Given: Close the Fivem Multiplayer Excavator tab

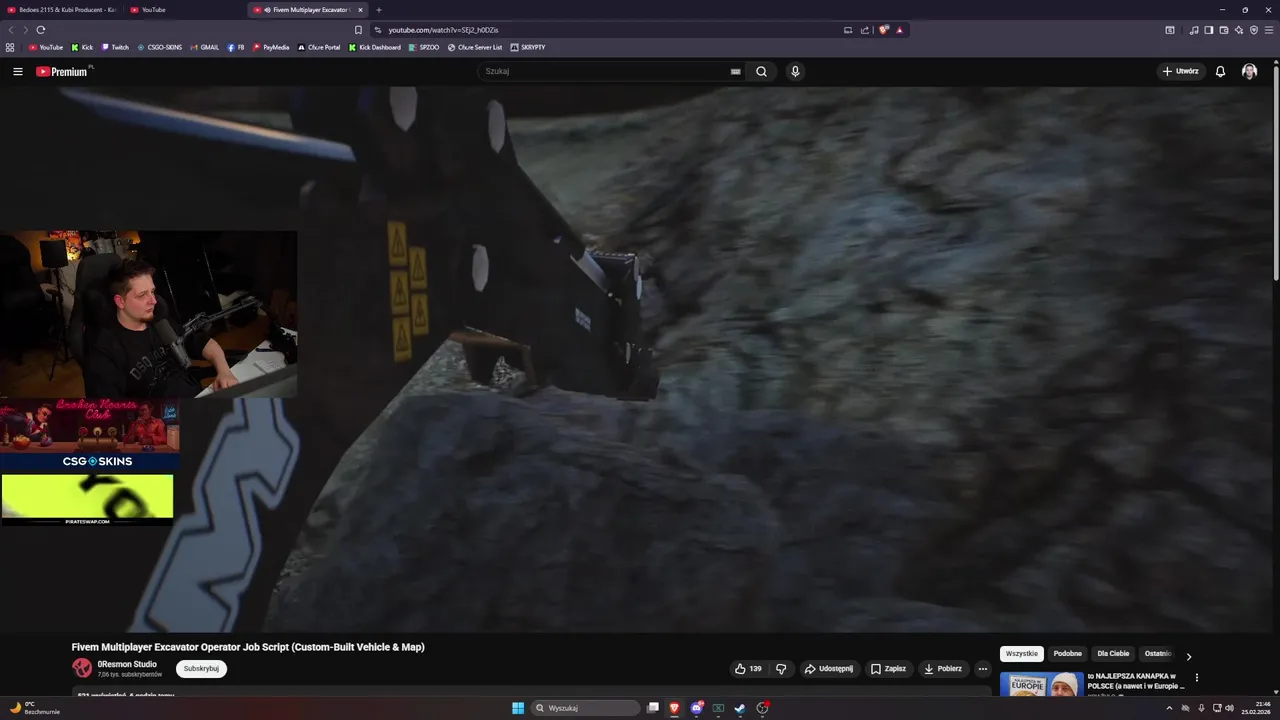Looking at the screenshot, I should (361, 10).
